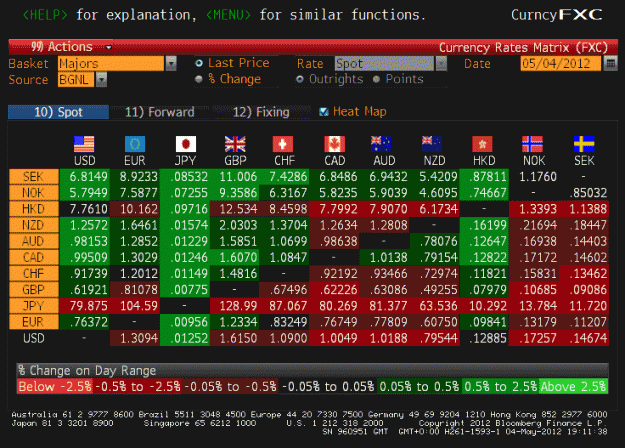
Task: Select the Outrights radio option
Action: pyautogui.click(x=300, y=79)
